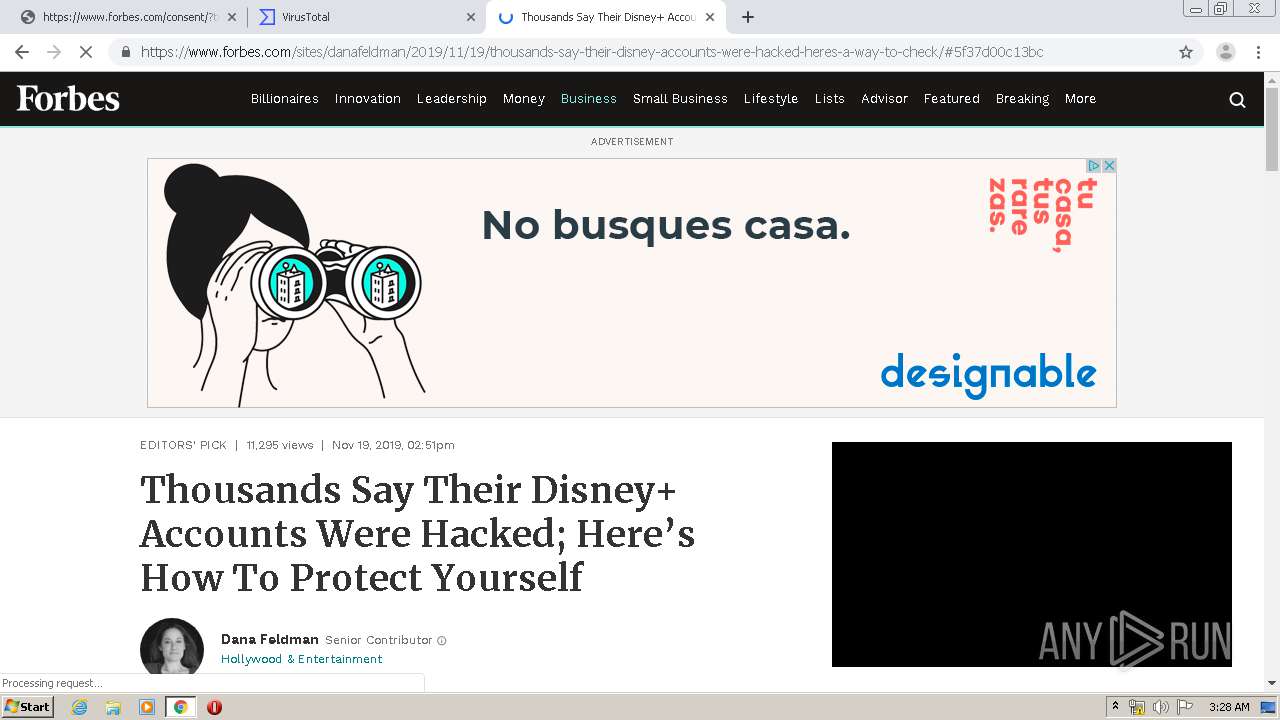Viewport: 1280px width, 720px height.
Task: Open the Innovation menu
Action: [x=368, y=99]
